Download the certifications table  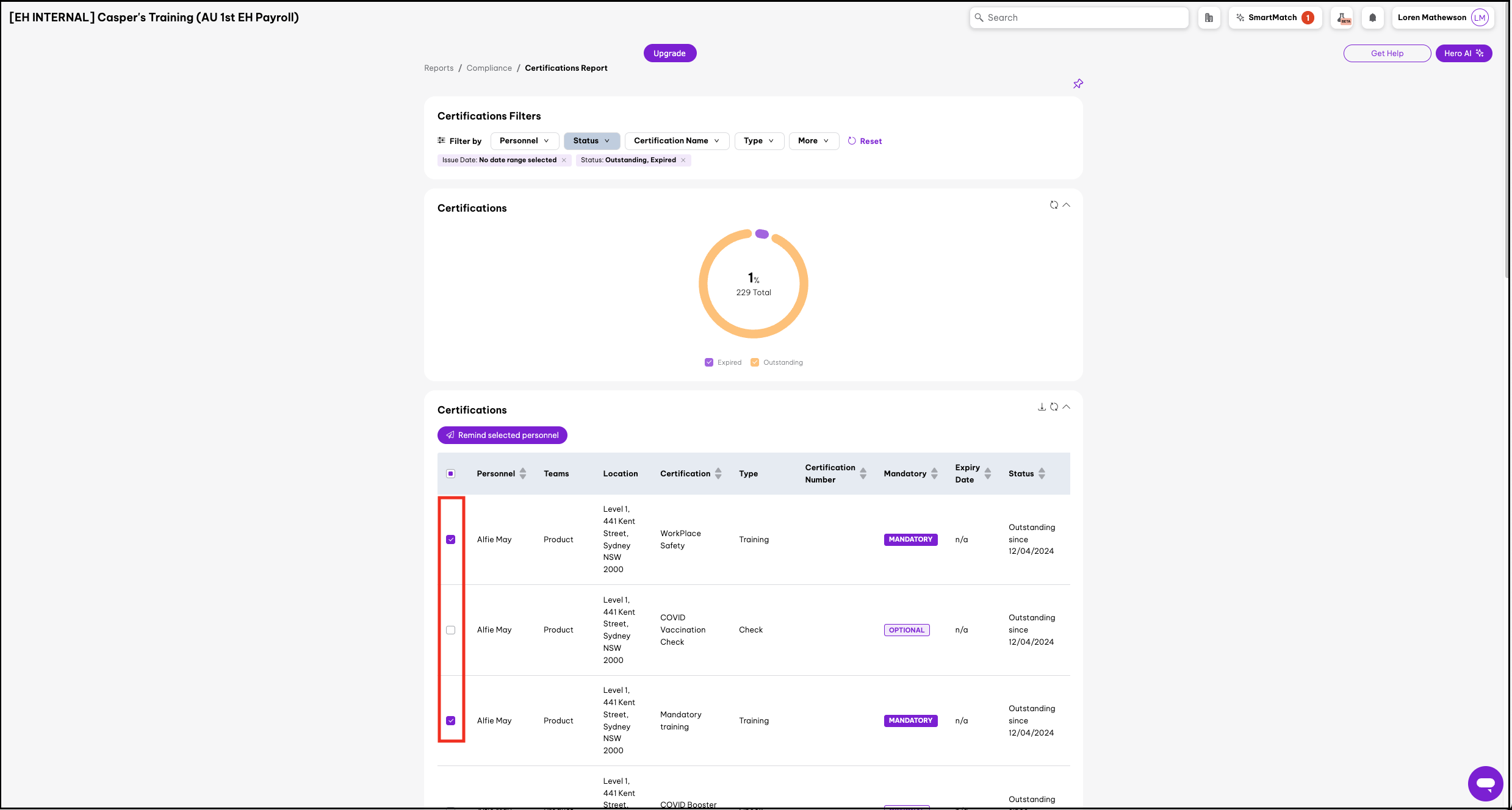1042,407
